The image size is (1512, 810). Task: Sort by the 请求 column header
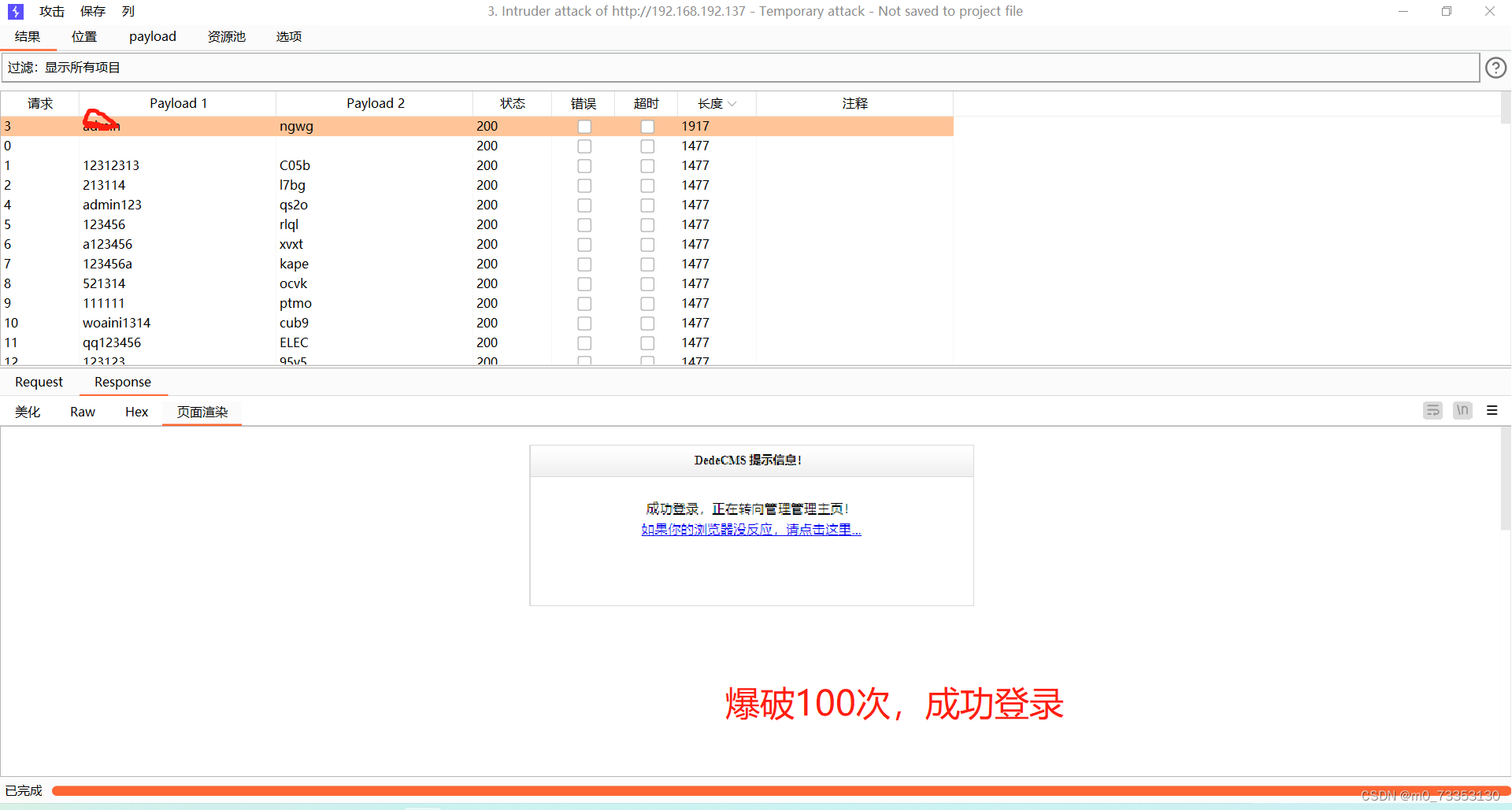40,104
